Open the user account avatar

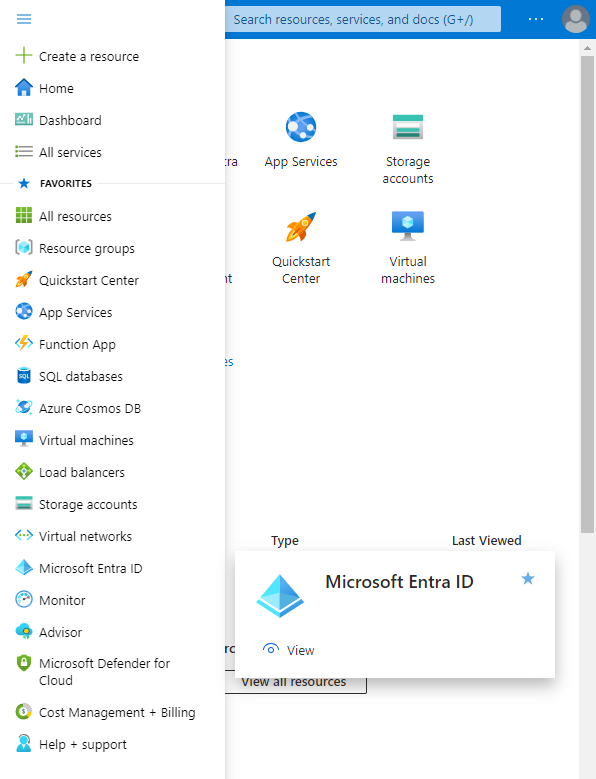(576, 19)
